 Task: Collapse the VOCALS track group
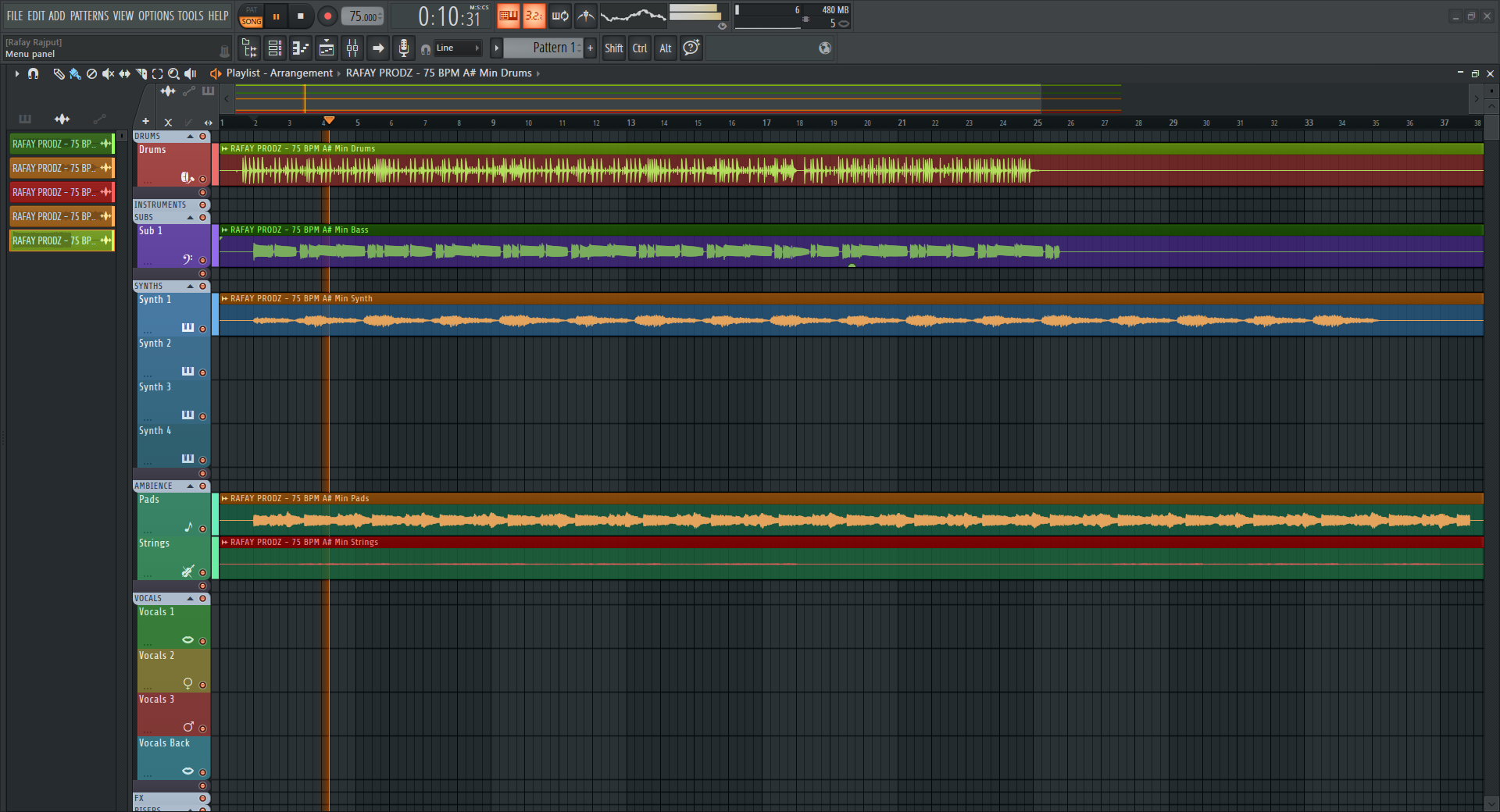click(x=190, y=599)
